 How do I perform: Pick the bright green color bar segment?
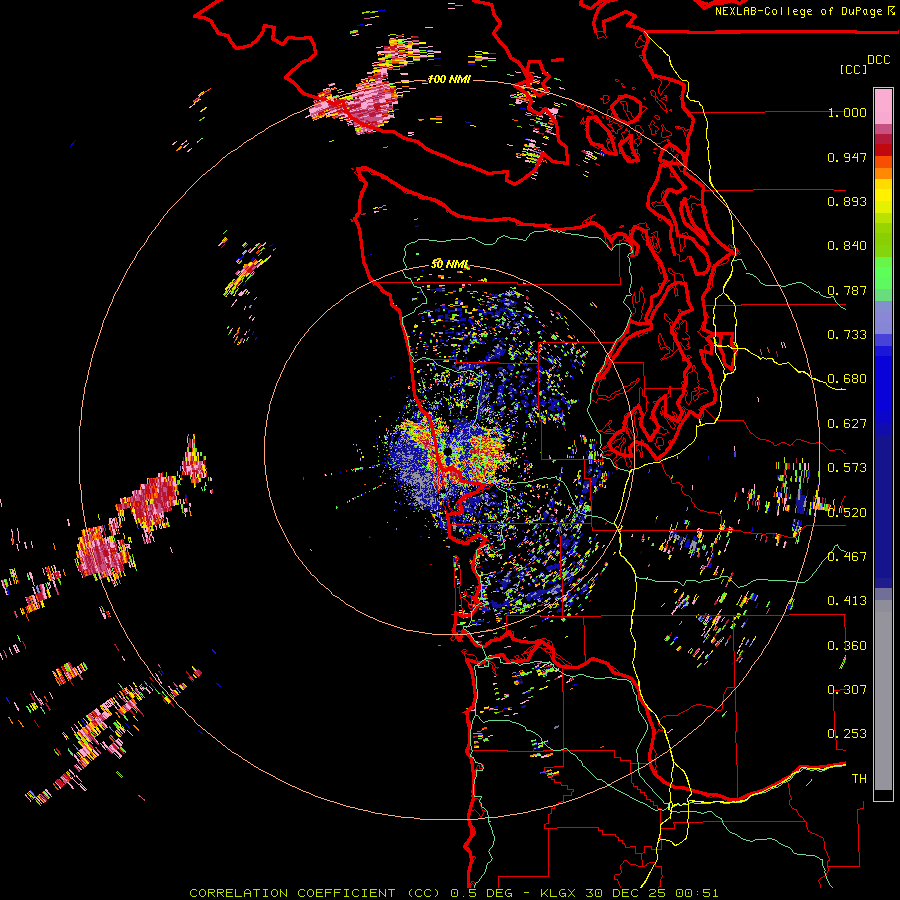(x=883, y=273)
